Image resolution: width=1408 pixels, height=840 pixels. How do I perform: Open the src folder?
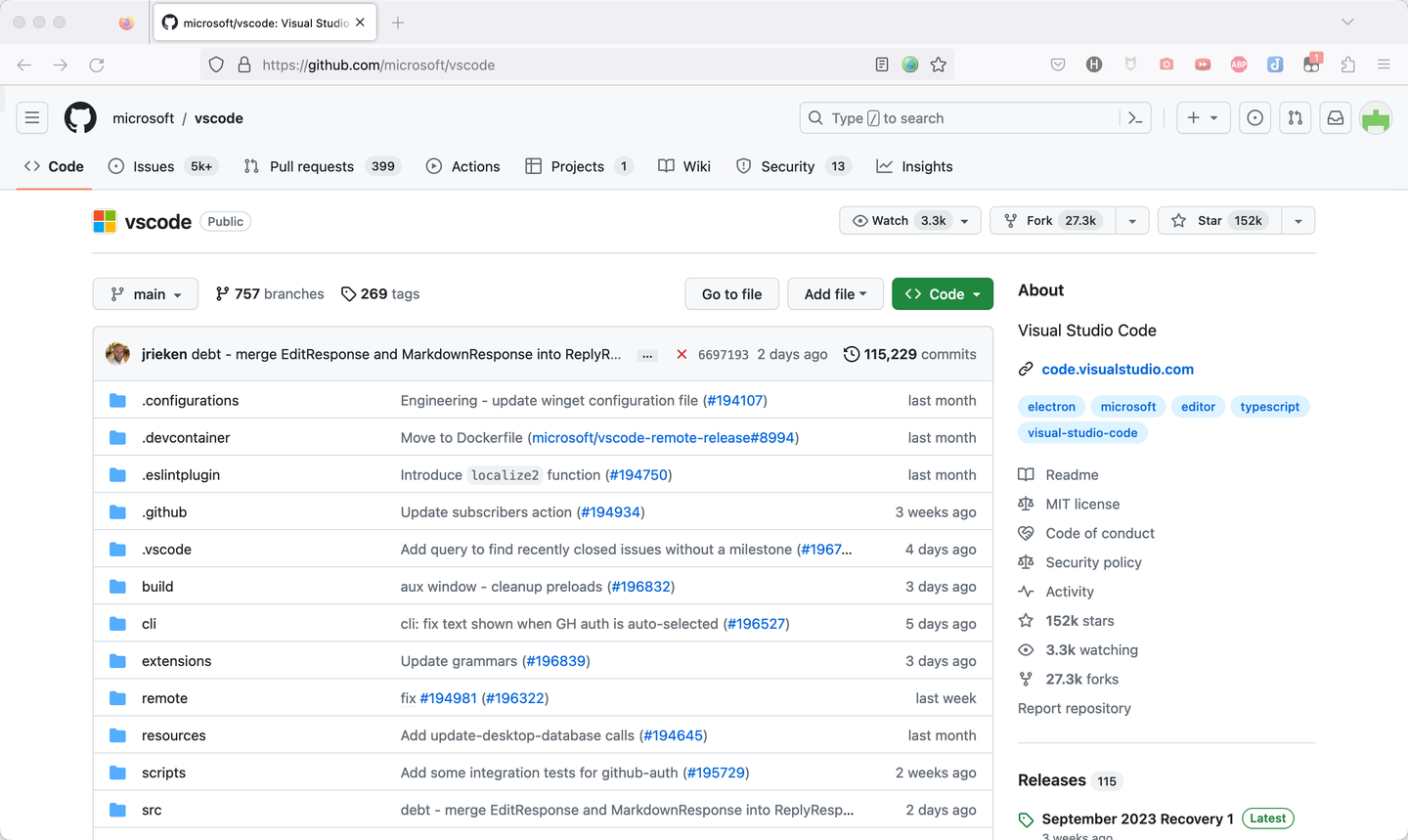(152, 810)
